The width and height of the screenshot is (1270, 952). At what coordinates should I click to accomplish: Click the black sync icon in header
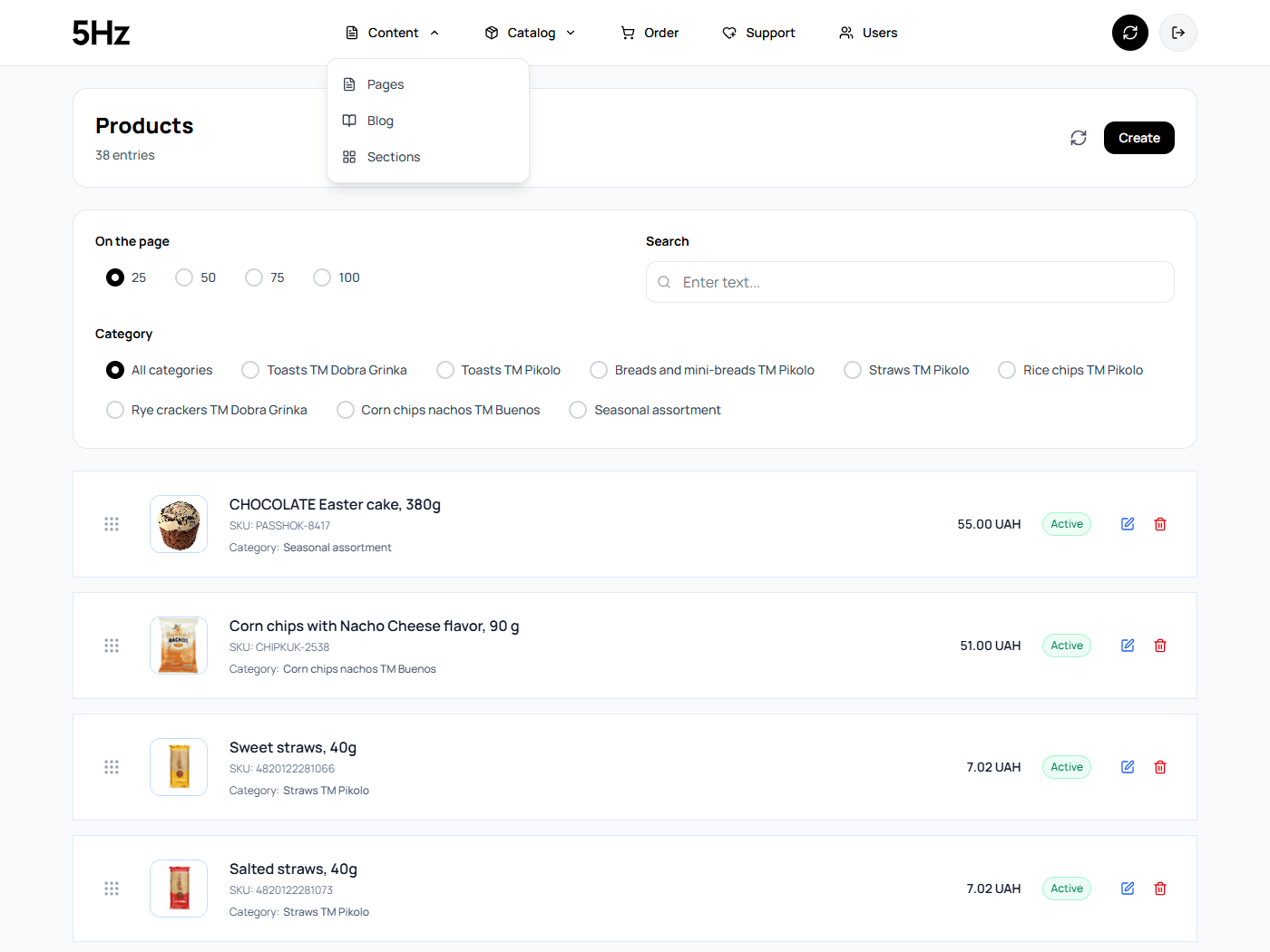click(x=1129, y=33)
